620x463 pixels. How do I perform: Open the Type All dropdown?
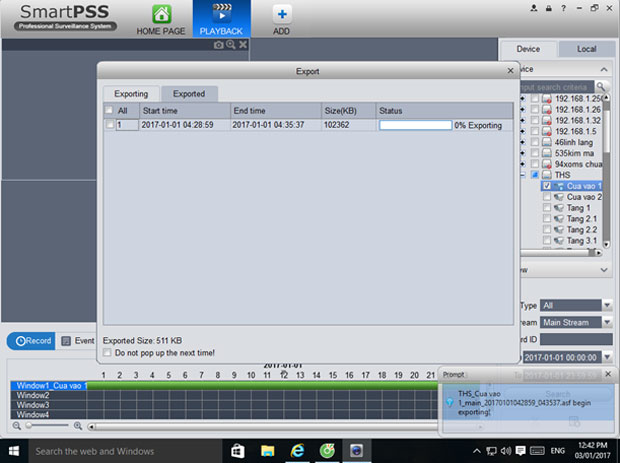pos(607,305)
